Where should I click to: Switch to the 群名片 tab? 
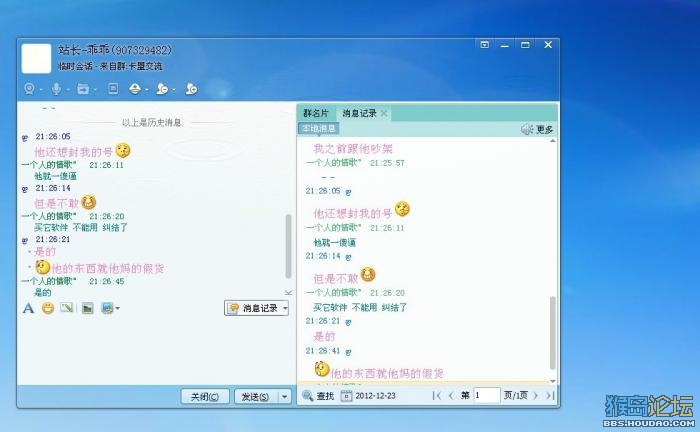tap(316, 113)
